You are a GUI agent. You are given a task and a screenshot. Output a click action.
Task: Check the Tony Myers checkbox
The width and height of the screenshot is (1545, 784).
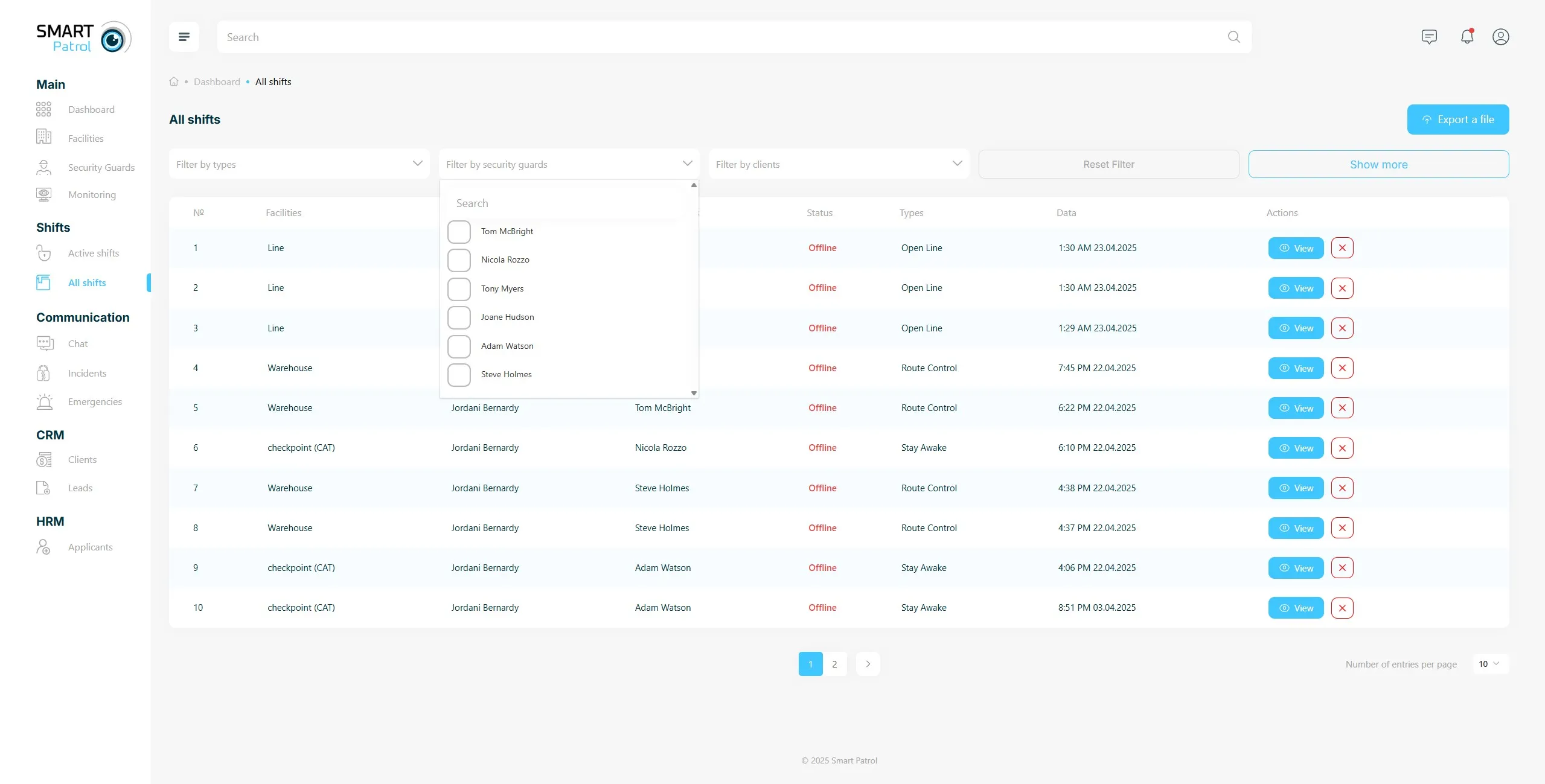point(459,289)
